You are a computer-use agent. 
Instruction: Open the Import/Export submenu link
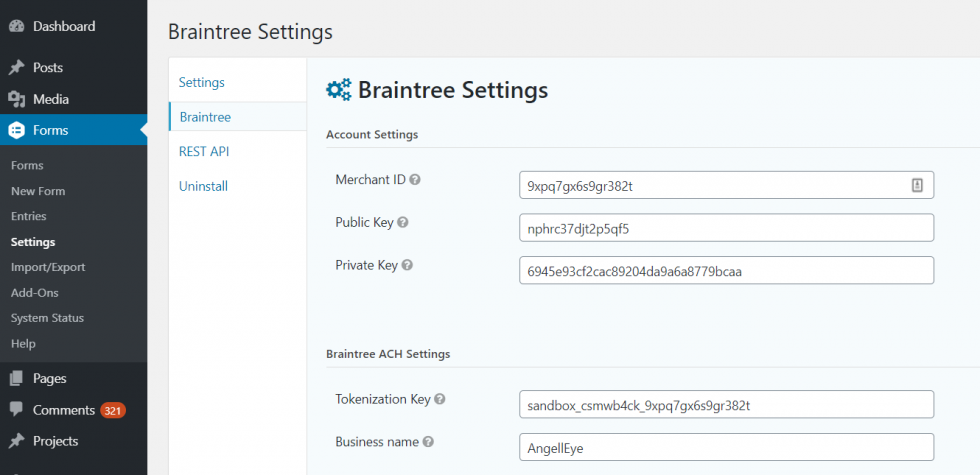(x=48, y=267)
